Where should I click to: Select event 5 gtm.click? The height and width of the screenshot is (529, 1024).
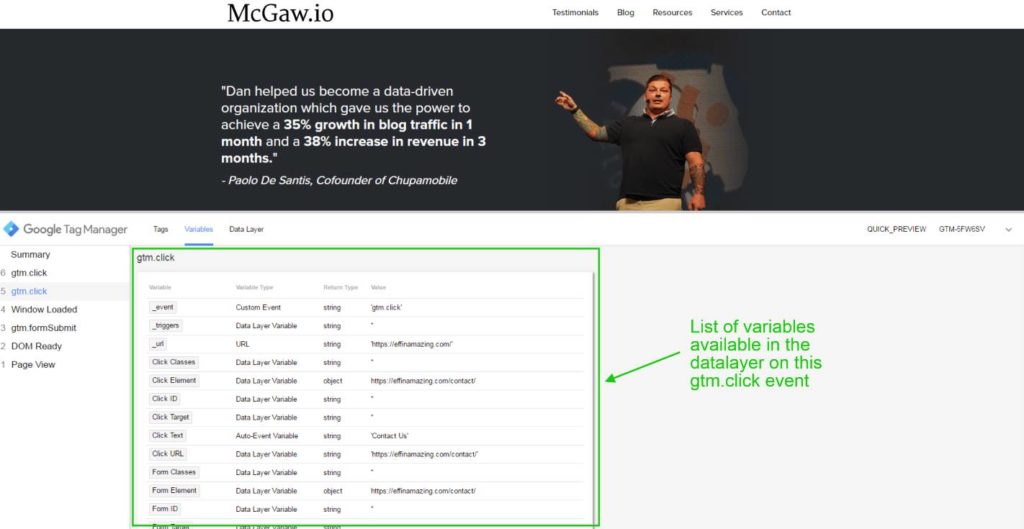click(29, 291)
